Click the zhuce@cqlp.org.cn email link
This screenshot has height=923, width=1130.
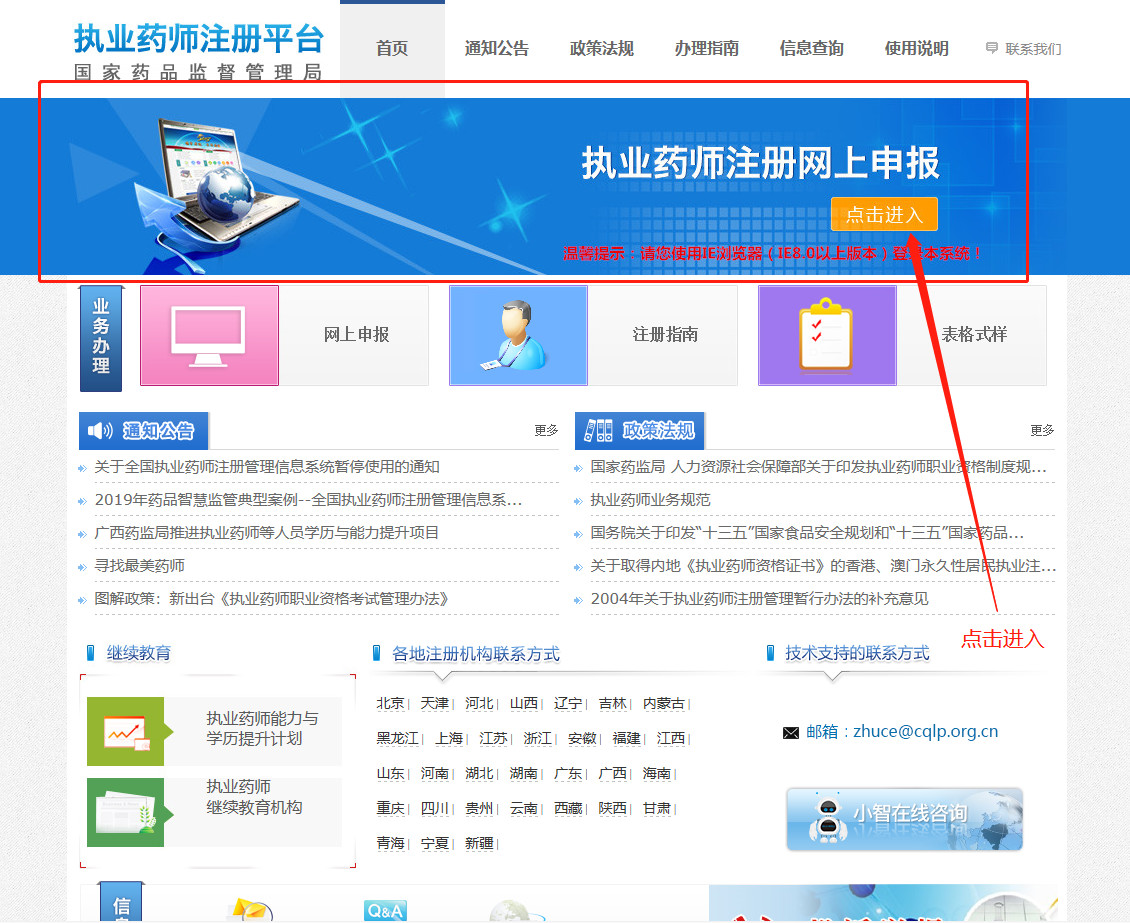[925, 732]
